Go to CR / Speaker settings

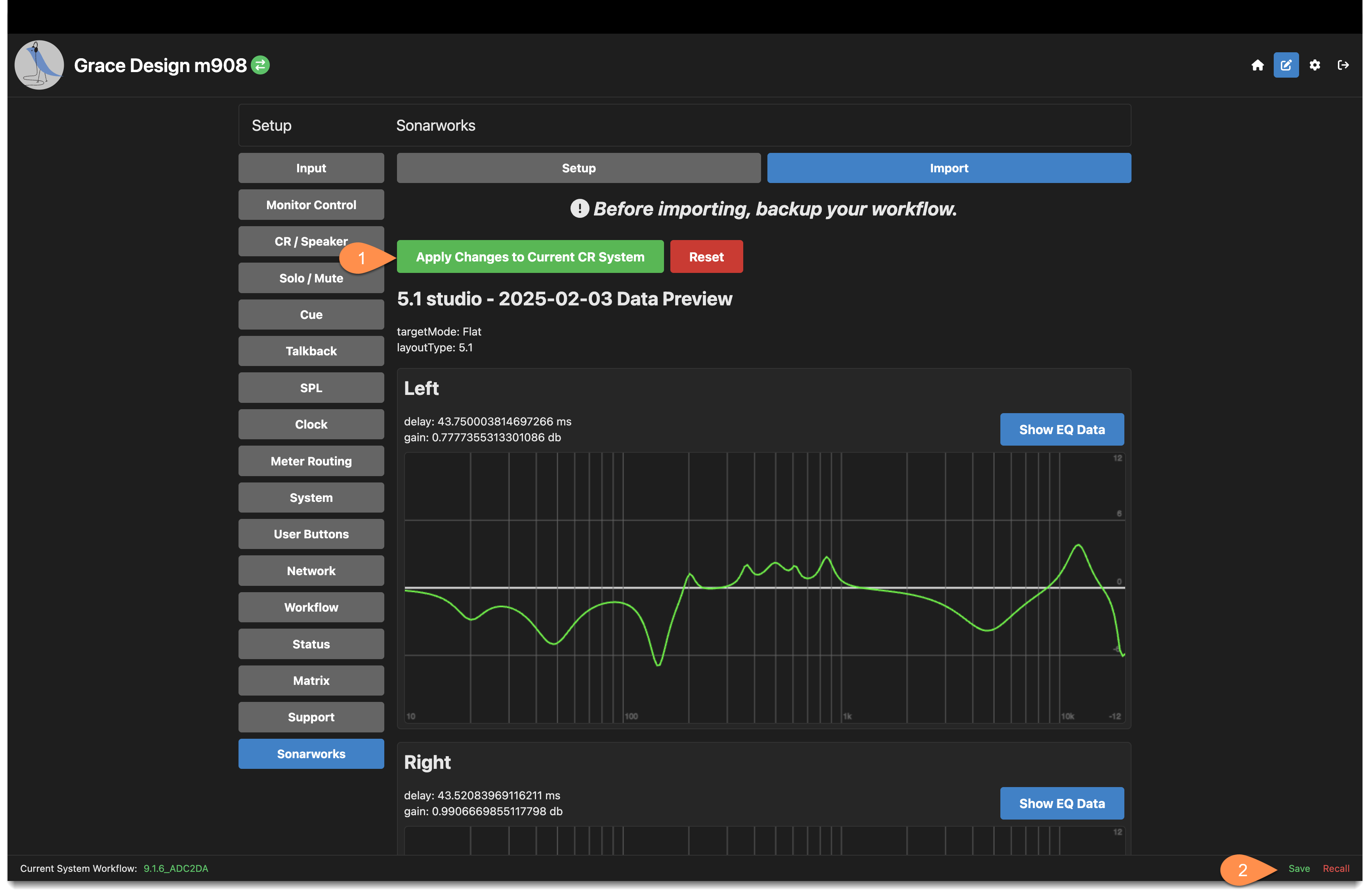tap(311, 241)
